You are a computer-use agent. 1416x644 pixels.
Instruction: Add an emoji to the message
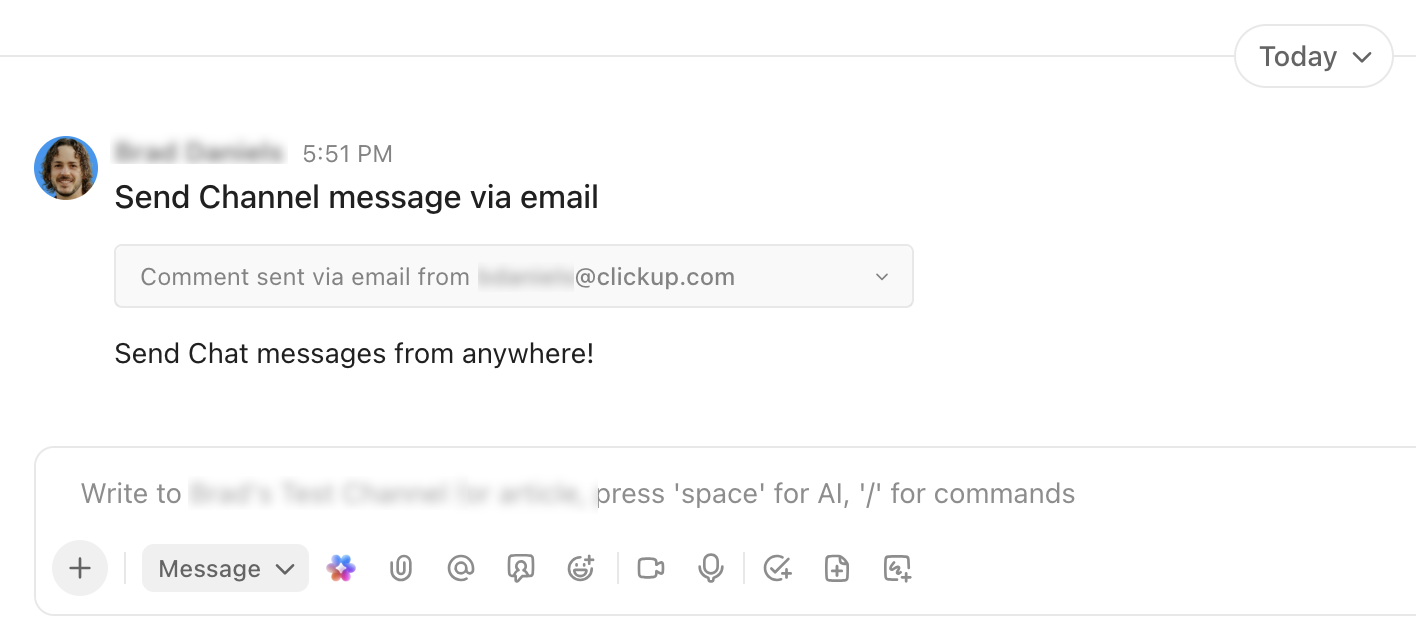(x=581, y=568)
